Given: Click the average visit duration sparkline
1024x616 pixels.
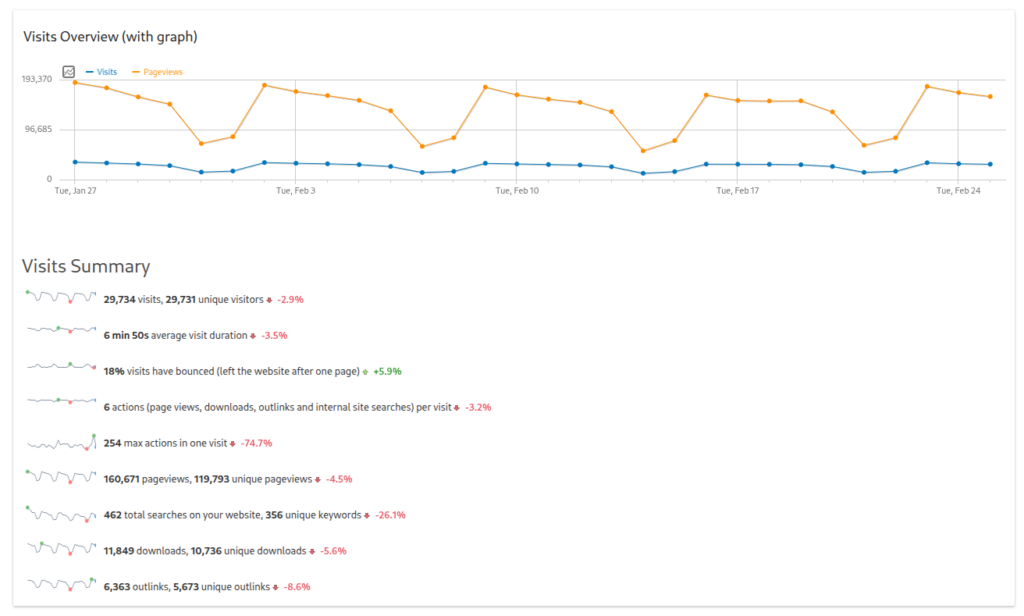Looking at the screenshot, I should click(x=60, y=334).
